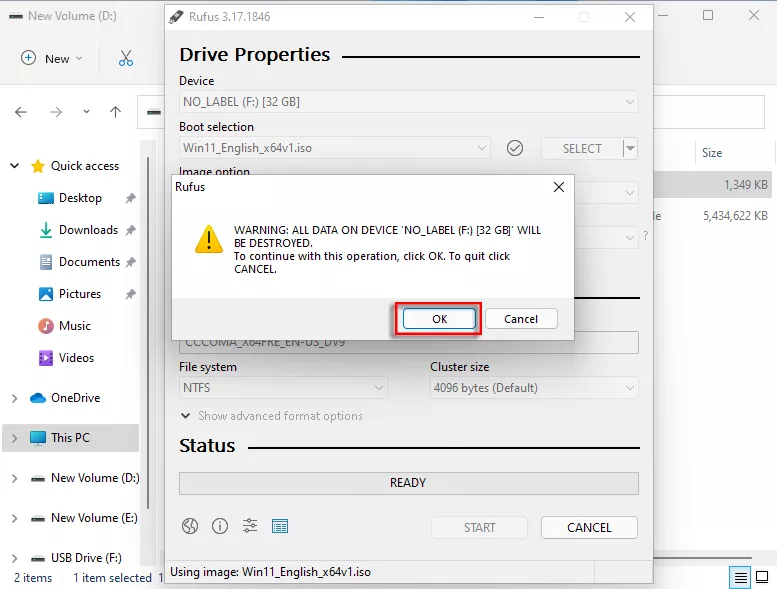Open the New menu in Explorer
This screenshot has width=777, height=589.
pos(52,58)
